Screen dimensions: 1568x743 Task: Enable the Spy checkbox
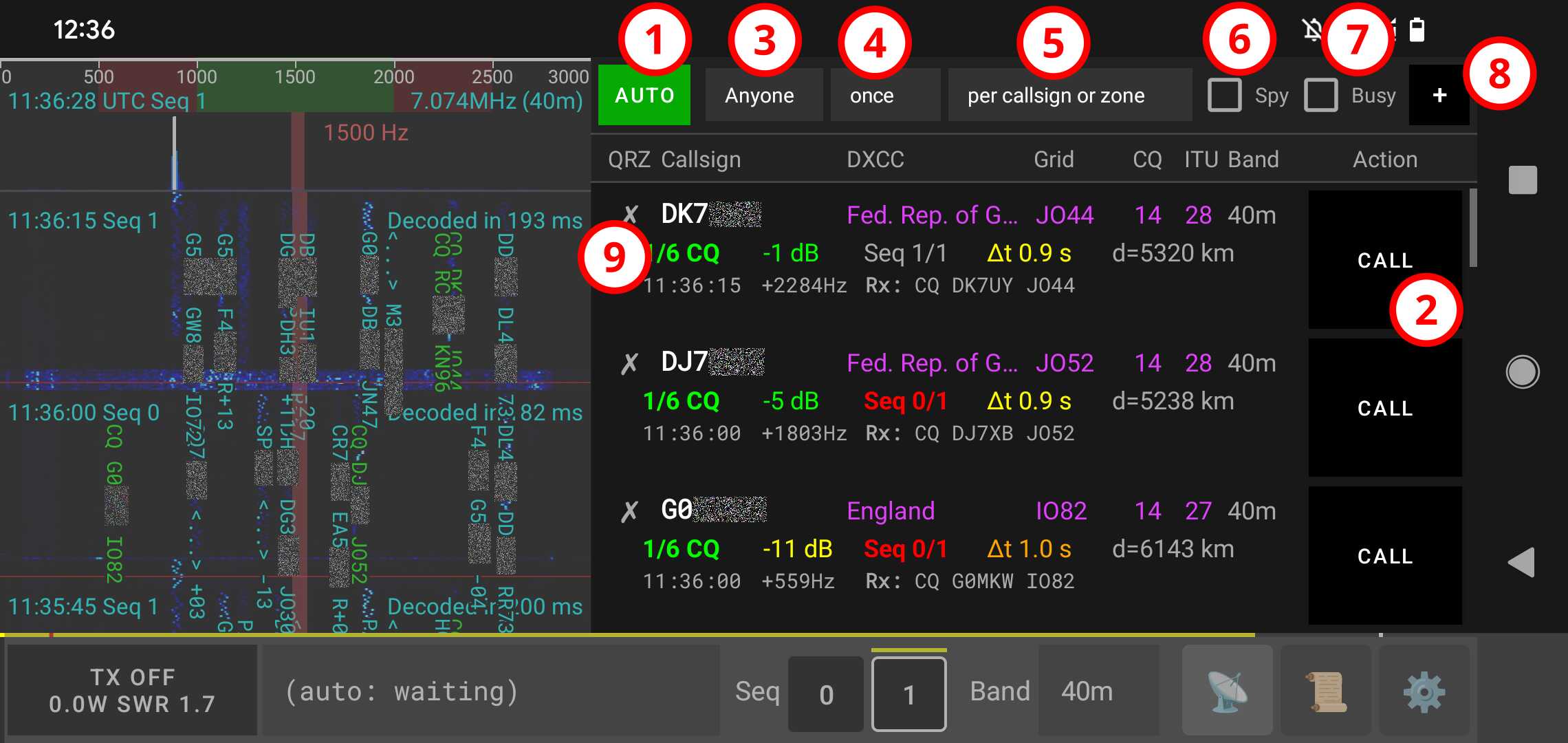pyautogui.click(x=1225, y=95)
